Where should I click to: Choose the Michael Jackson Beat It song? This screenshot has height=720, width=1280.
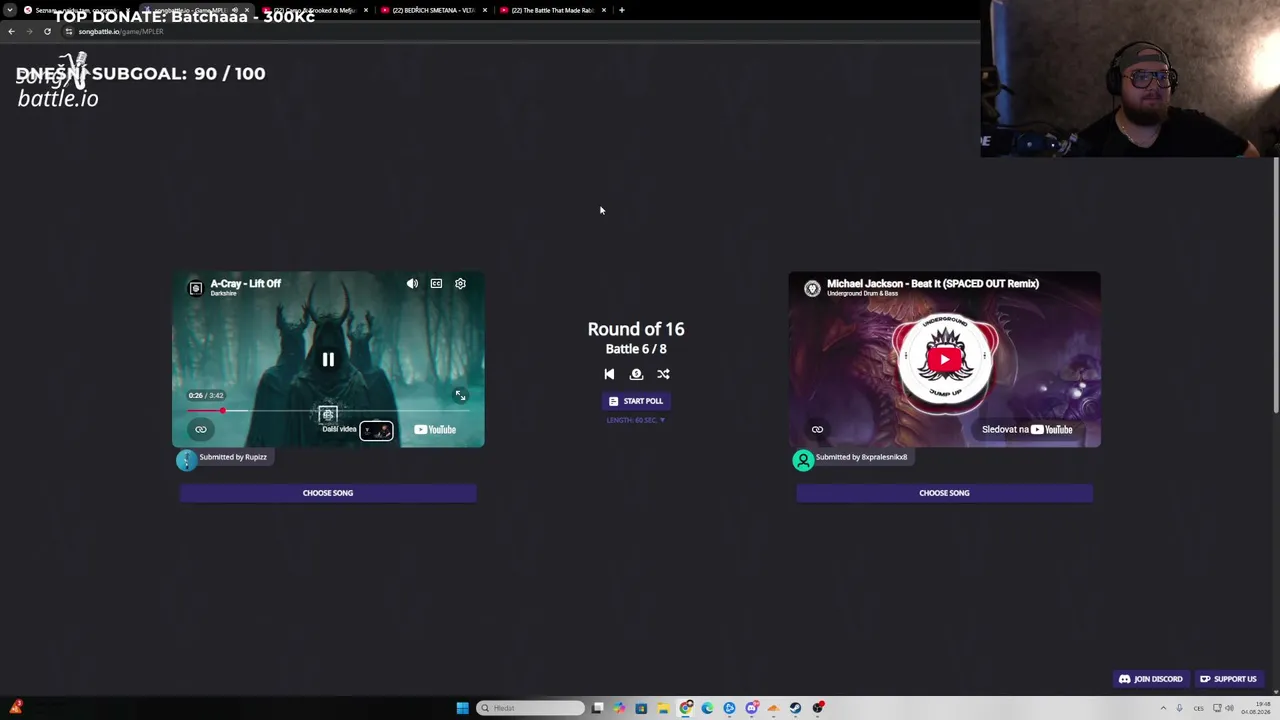pos(944,493)
